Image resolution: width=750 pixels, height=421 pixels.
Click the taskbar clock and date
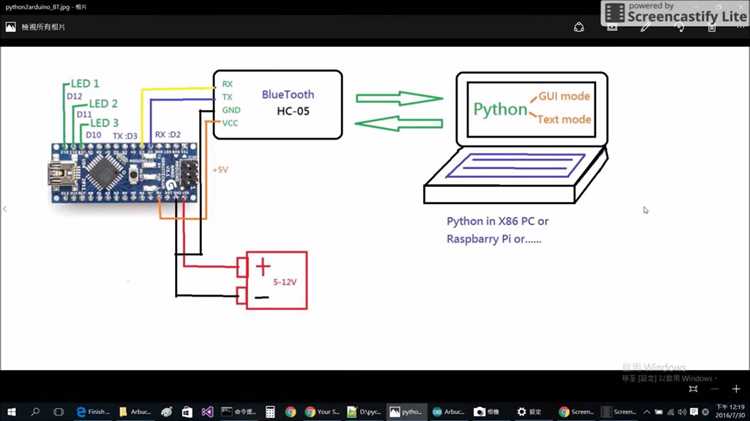[729, 412]
